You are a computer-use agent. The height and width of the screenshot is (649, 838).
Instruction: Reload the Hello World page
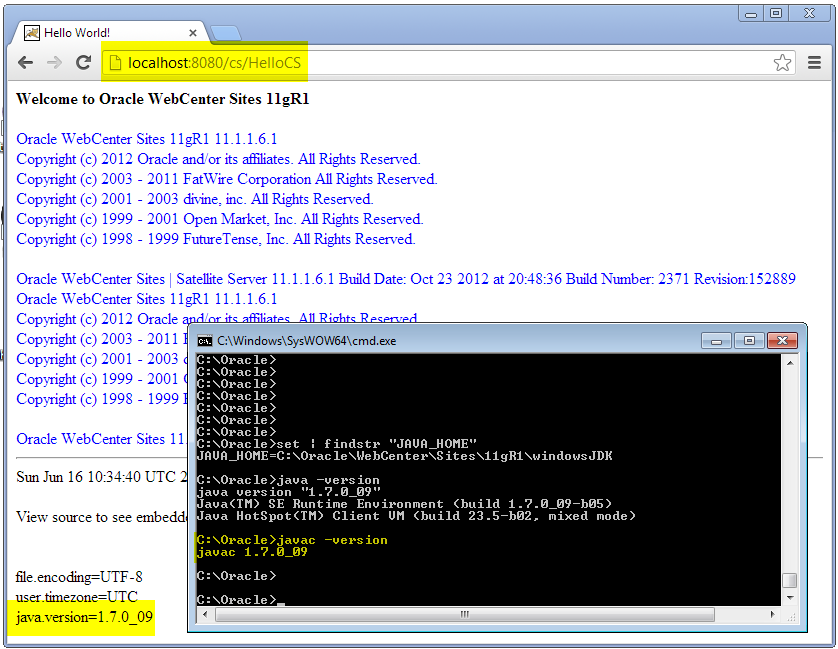pyautogui.click(x=83, y=63)
